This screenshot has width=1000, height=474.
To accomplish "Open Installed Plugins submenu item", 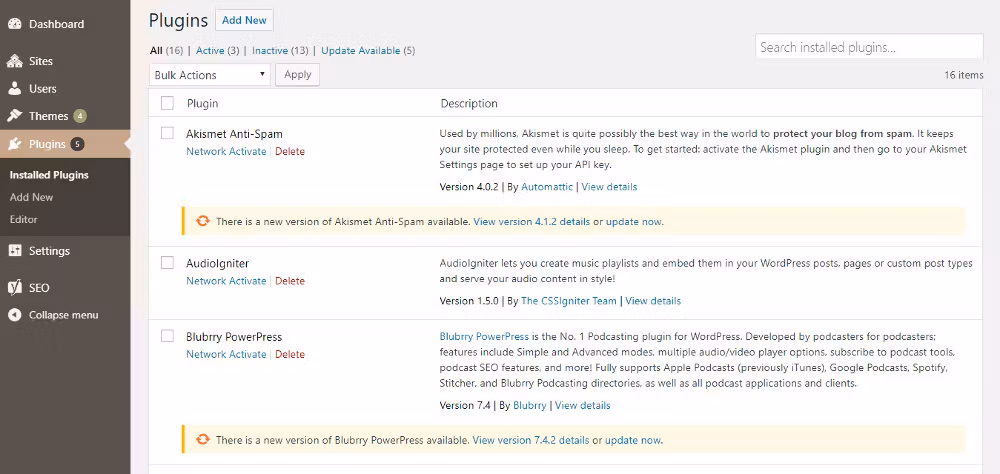I will 49,175.
